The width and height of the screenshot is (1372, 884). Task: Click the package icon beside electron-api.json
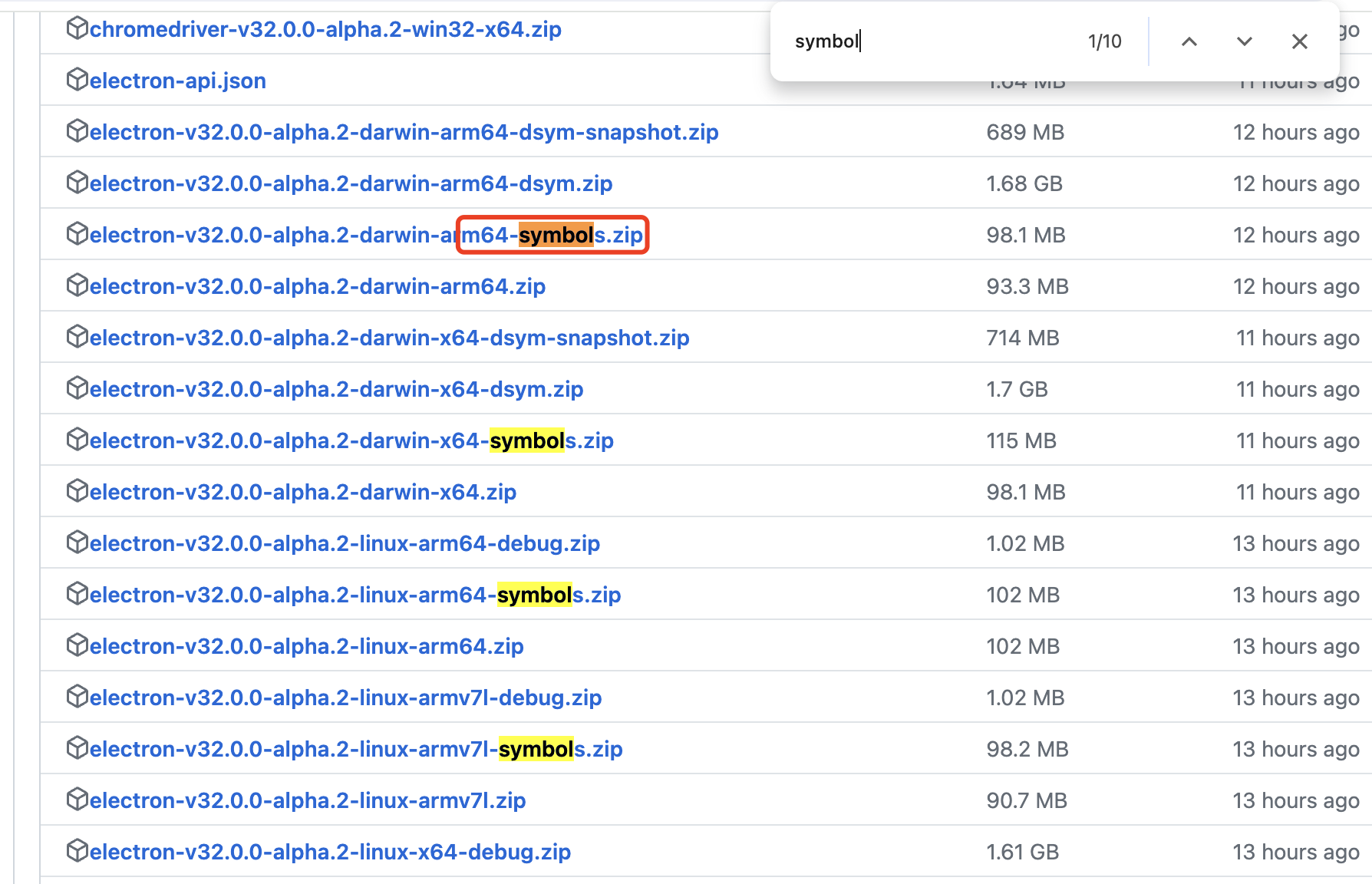[78, 80]
